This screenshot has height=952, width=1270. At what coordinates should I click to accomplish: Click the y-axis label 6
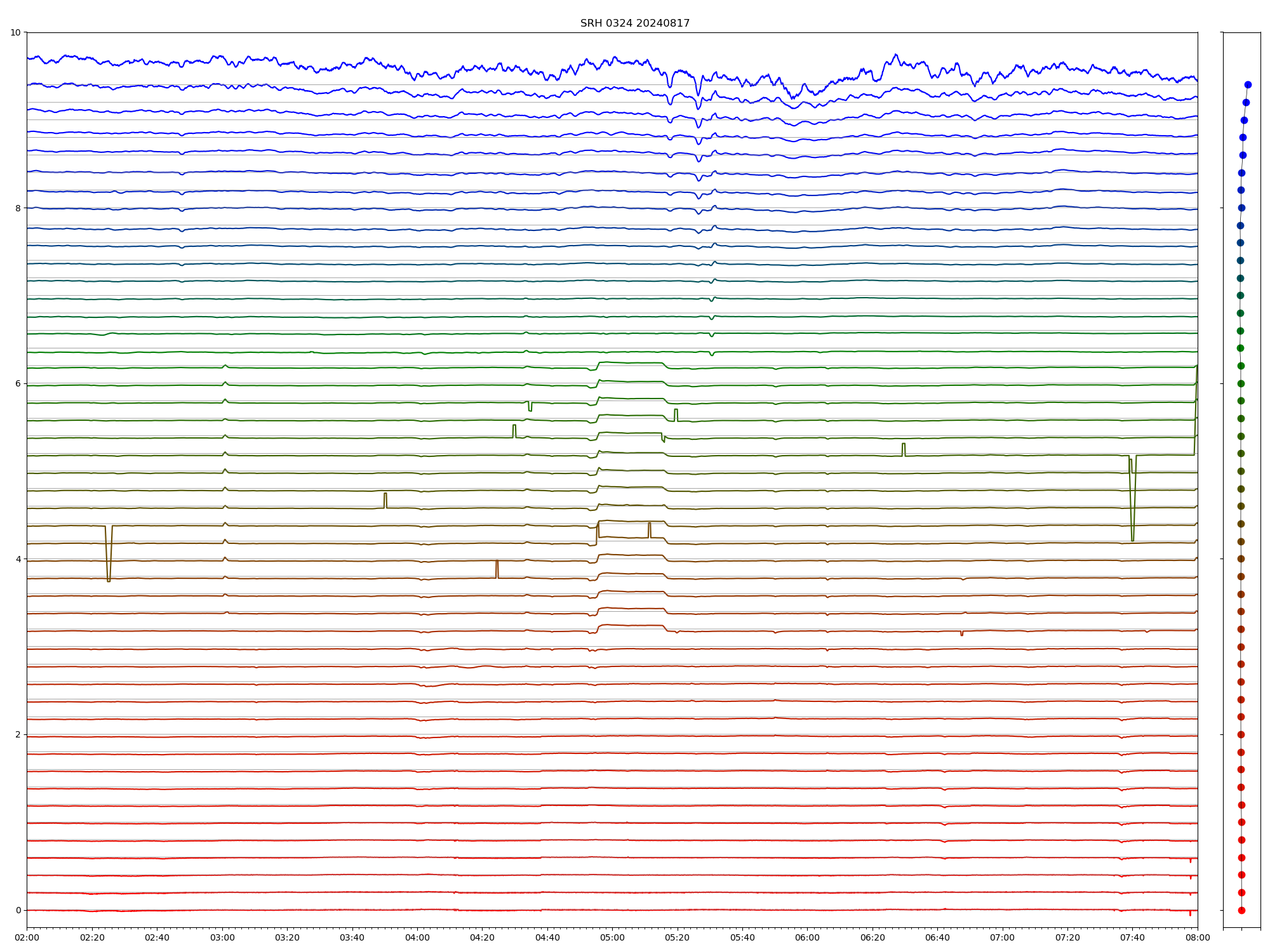coord(18,383)
